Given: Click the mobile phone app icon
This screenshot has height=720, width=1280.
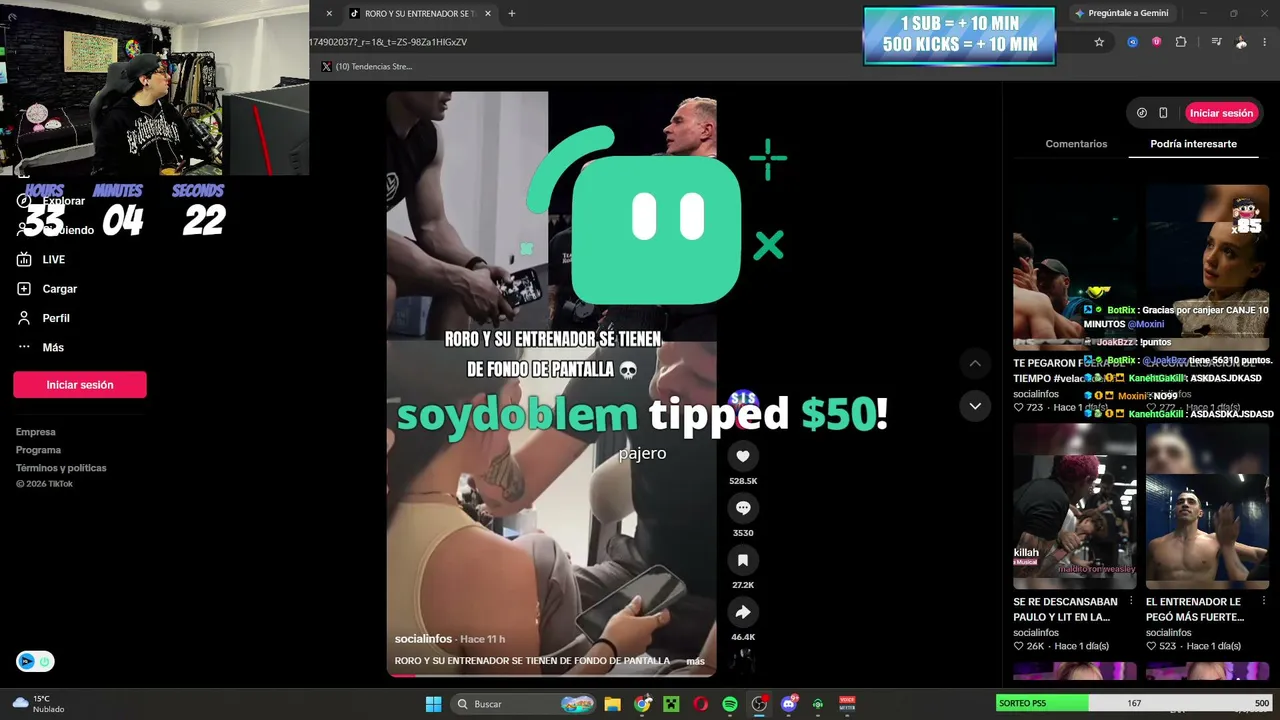Looking at the screenshot, I should pyautogui.click(x=1163, y=113).
